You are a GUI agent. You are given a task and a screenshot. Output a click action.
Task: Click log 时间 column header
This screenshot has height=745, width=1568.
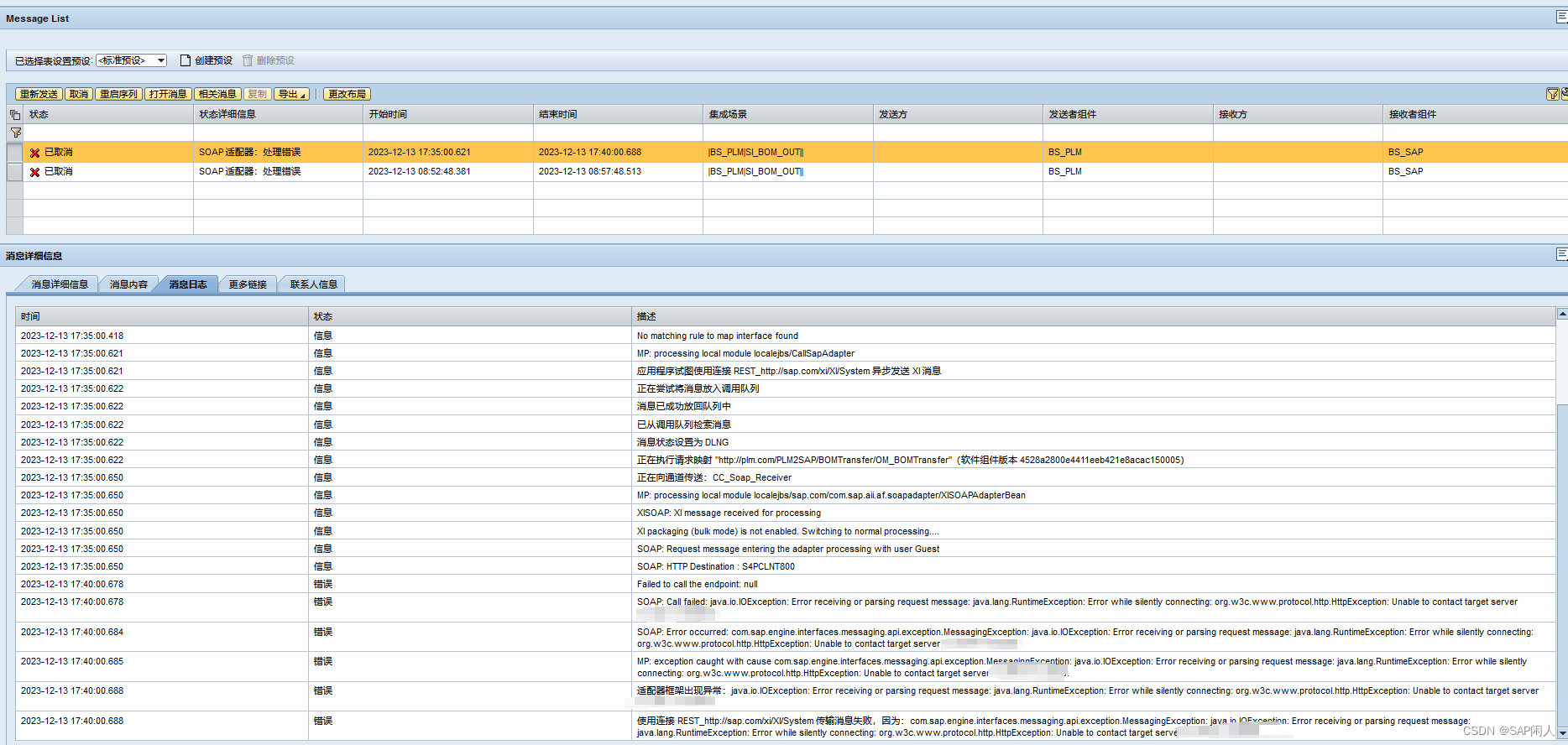(162, 316)
